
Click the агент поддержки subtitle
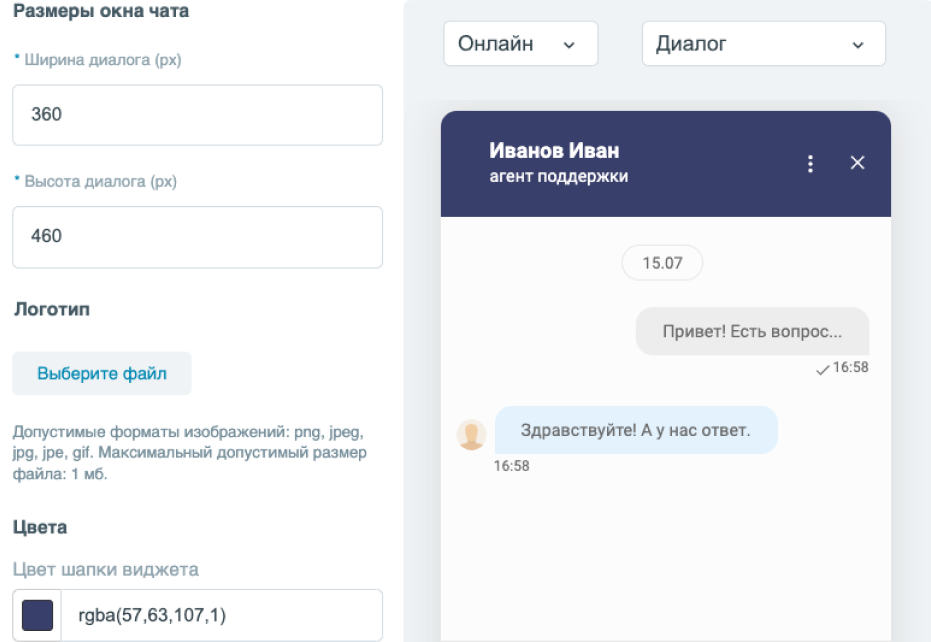pos(558,177)
